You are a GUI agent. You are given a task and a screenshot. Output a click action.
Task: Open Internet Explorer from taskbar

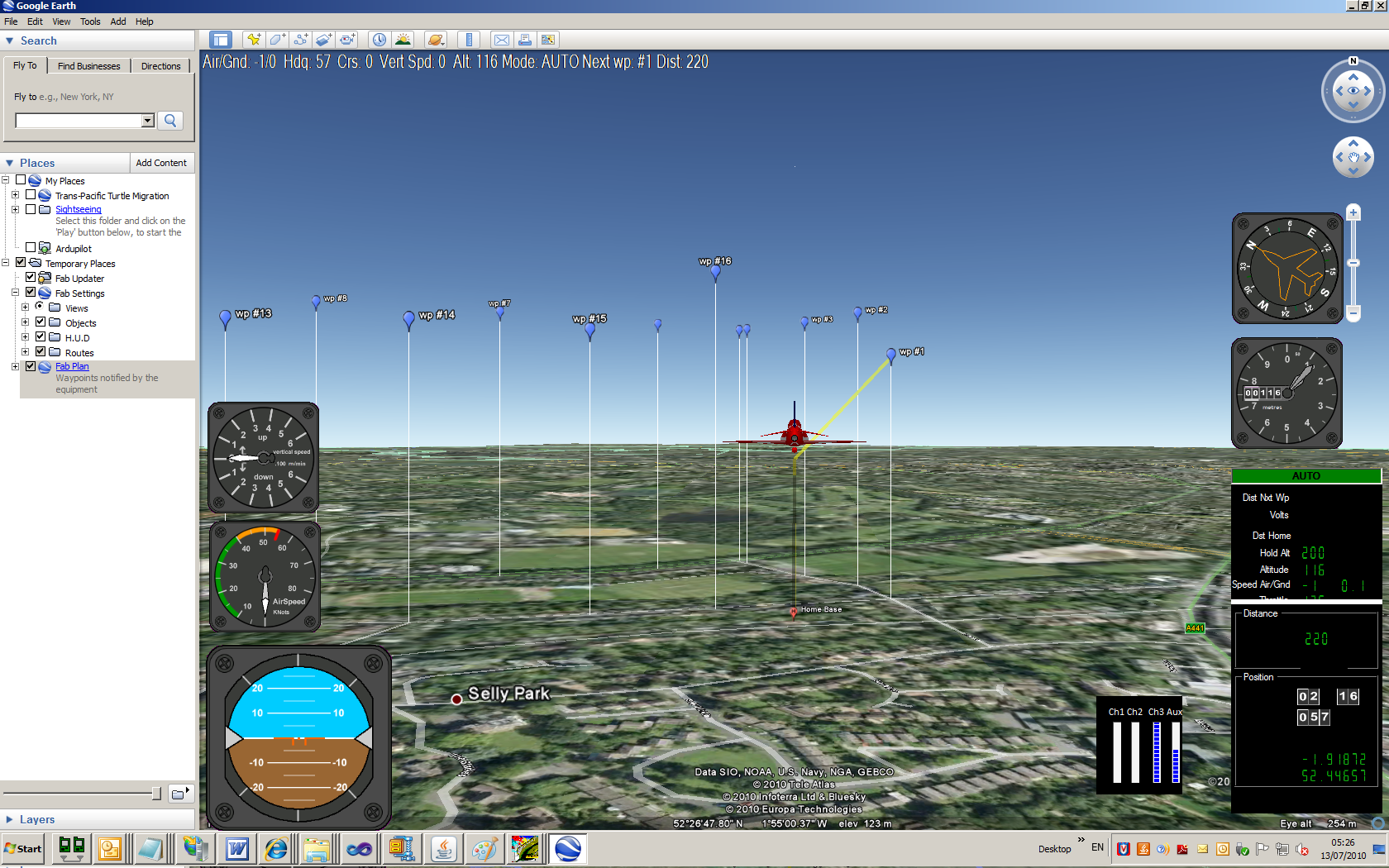point(276,849)
